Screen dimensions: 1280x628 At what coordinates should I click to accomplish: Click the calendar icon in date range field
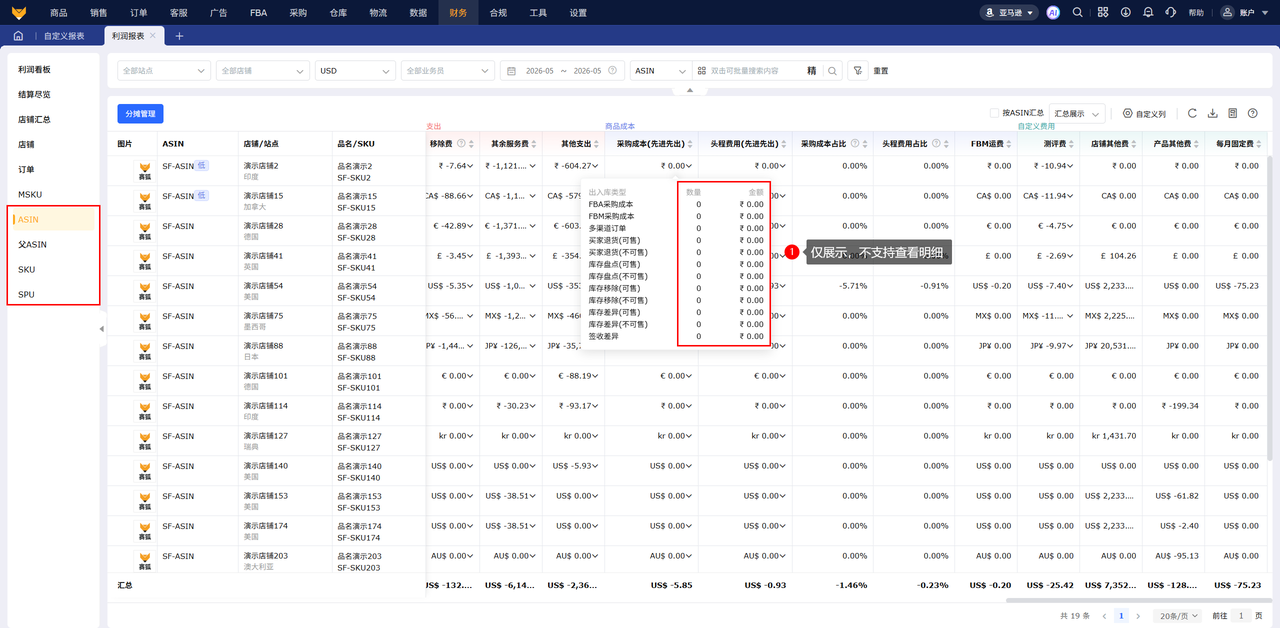point(511,71)
